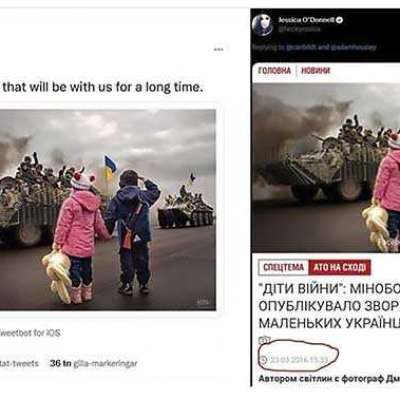This screenshot has width=400, height=400.
Task: Click Jessica O'Donnell's profile avatar
Action: click(263, 25)
